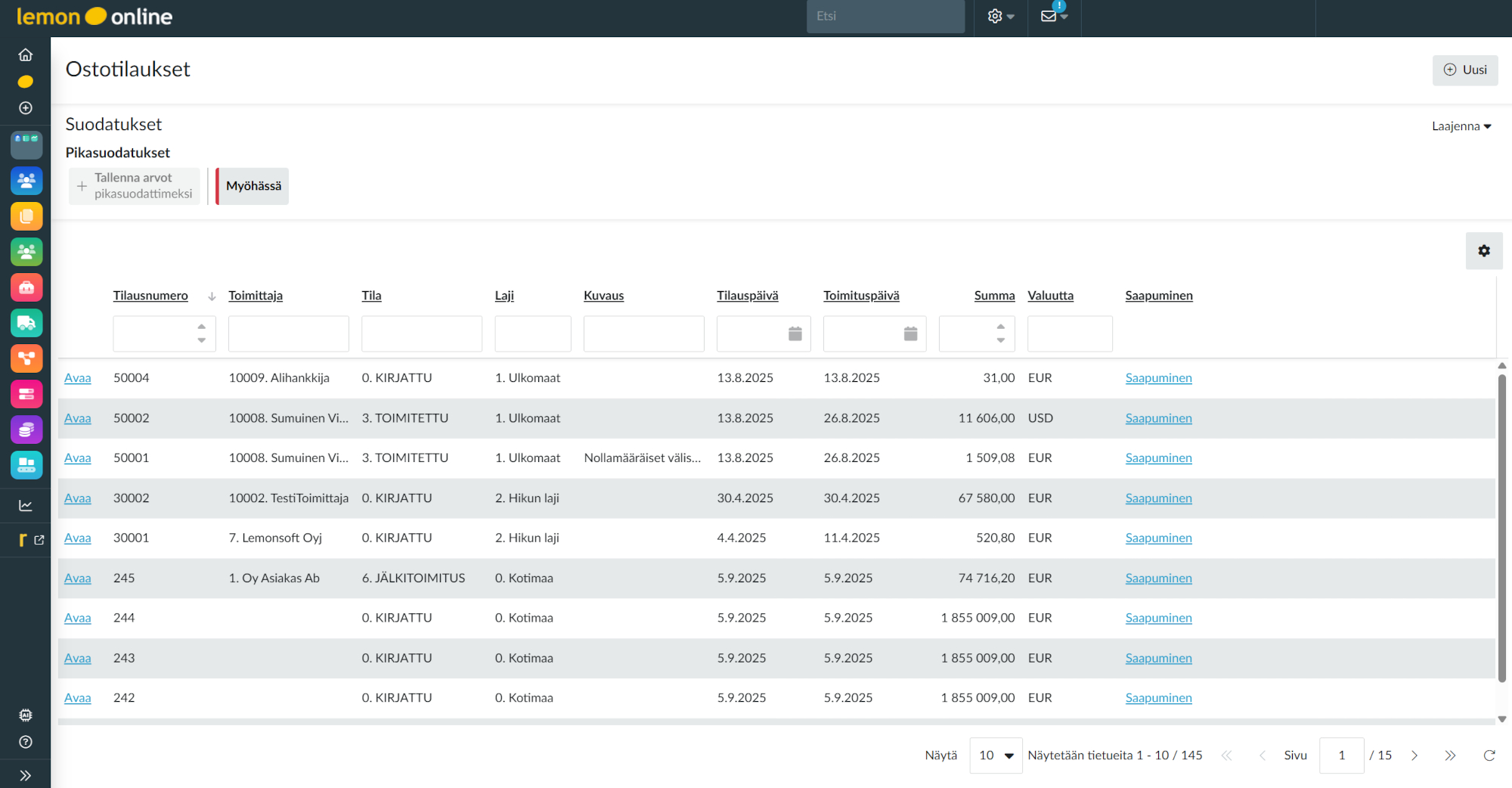The height and width of the screenshot is (788, 1512).
Task: Click the table's vertical scrollbar
Action: click(x=1501, y=529)
